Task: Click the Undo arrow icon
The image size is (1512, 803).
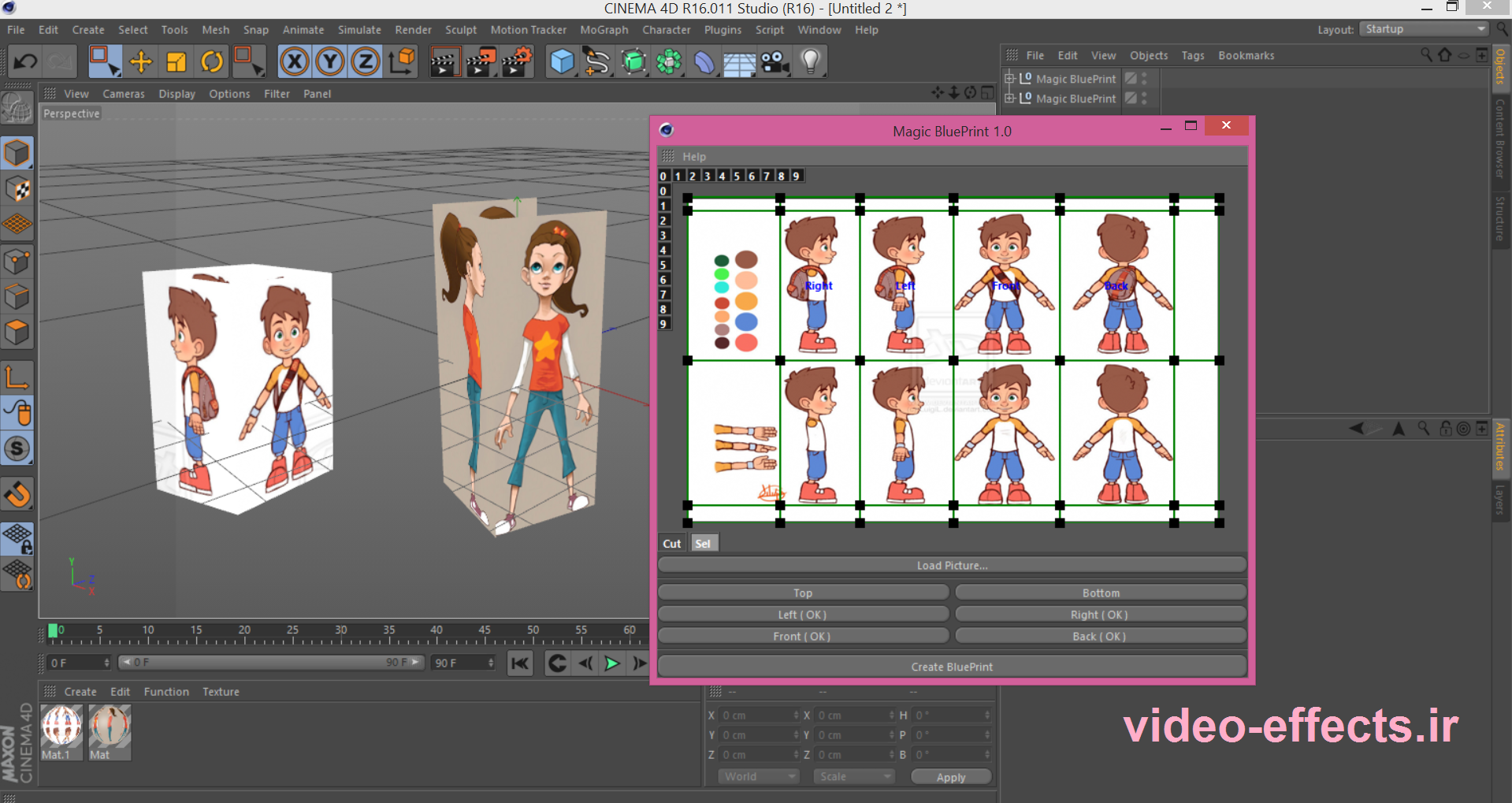Action: click(25, 61)
